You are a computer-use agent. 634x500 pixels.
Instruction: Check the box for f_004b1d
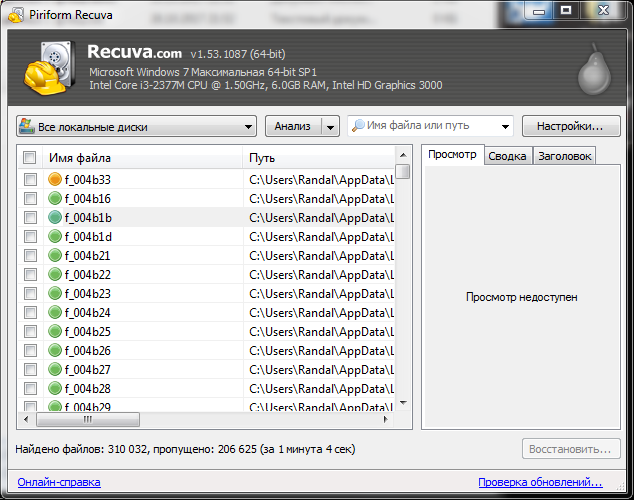pyautogui.click(x=30, y=236)
